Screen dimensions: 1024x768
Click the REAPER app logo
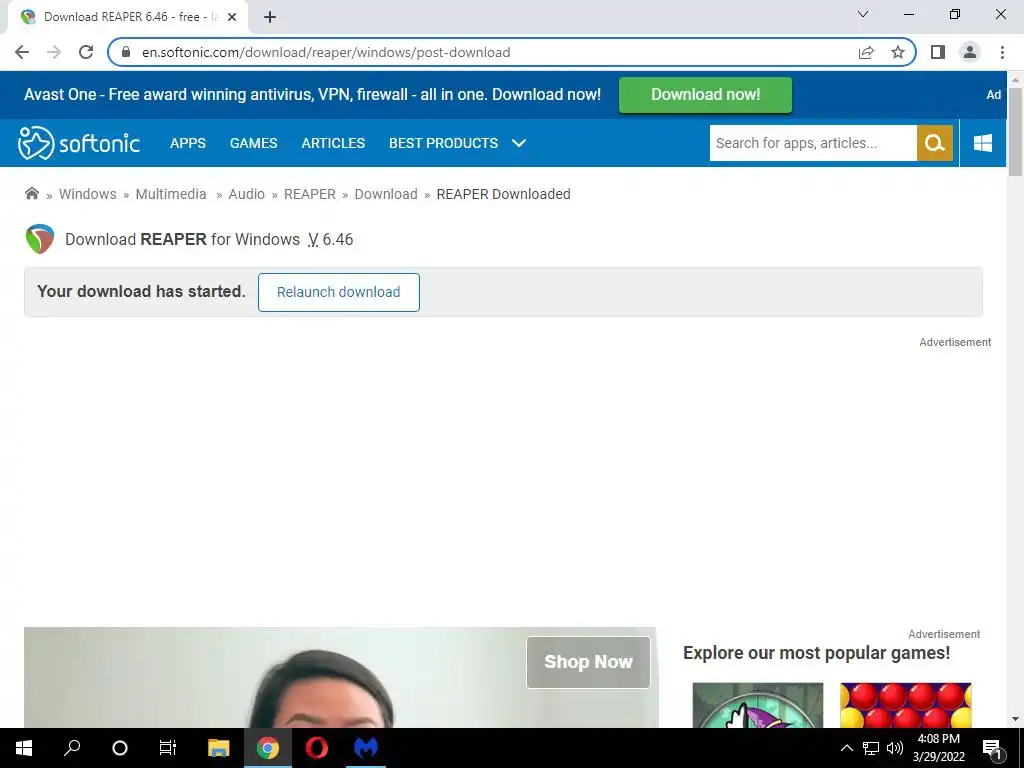tap(40, 239)
